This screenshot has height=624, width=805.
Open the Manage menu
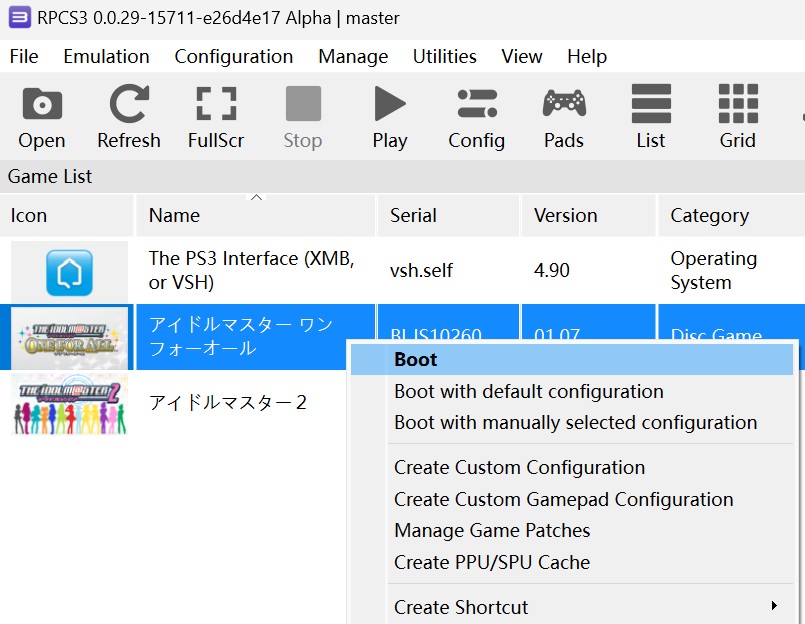(x=353, y=56)
